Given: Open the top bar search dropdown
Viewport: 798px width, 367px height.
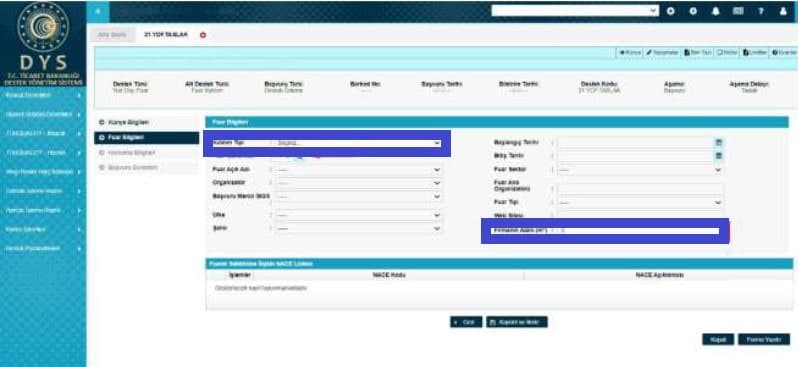Looking at the screenshot, I should (x=575, y=11).
